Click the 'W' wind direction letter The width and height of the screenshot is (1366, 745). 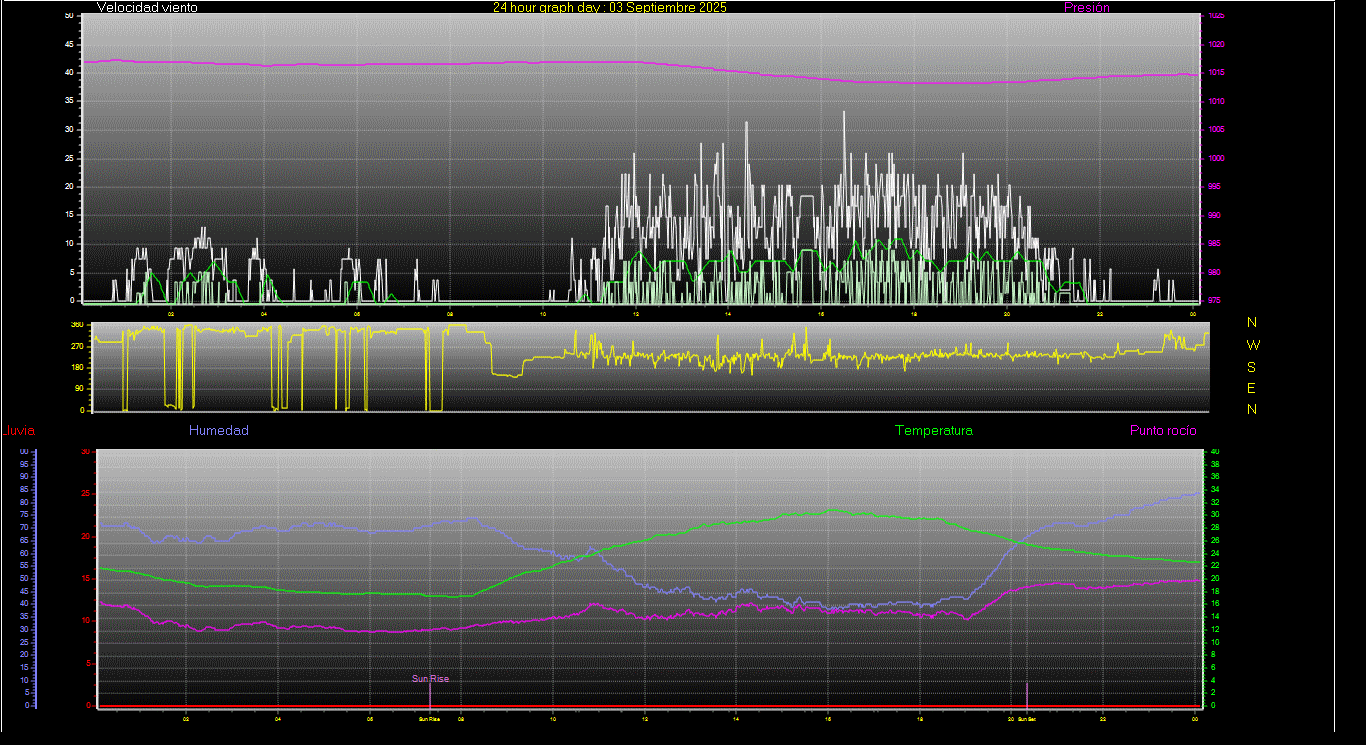[1254, 345]
